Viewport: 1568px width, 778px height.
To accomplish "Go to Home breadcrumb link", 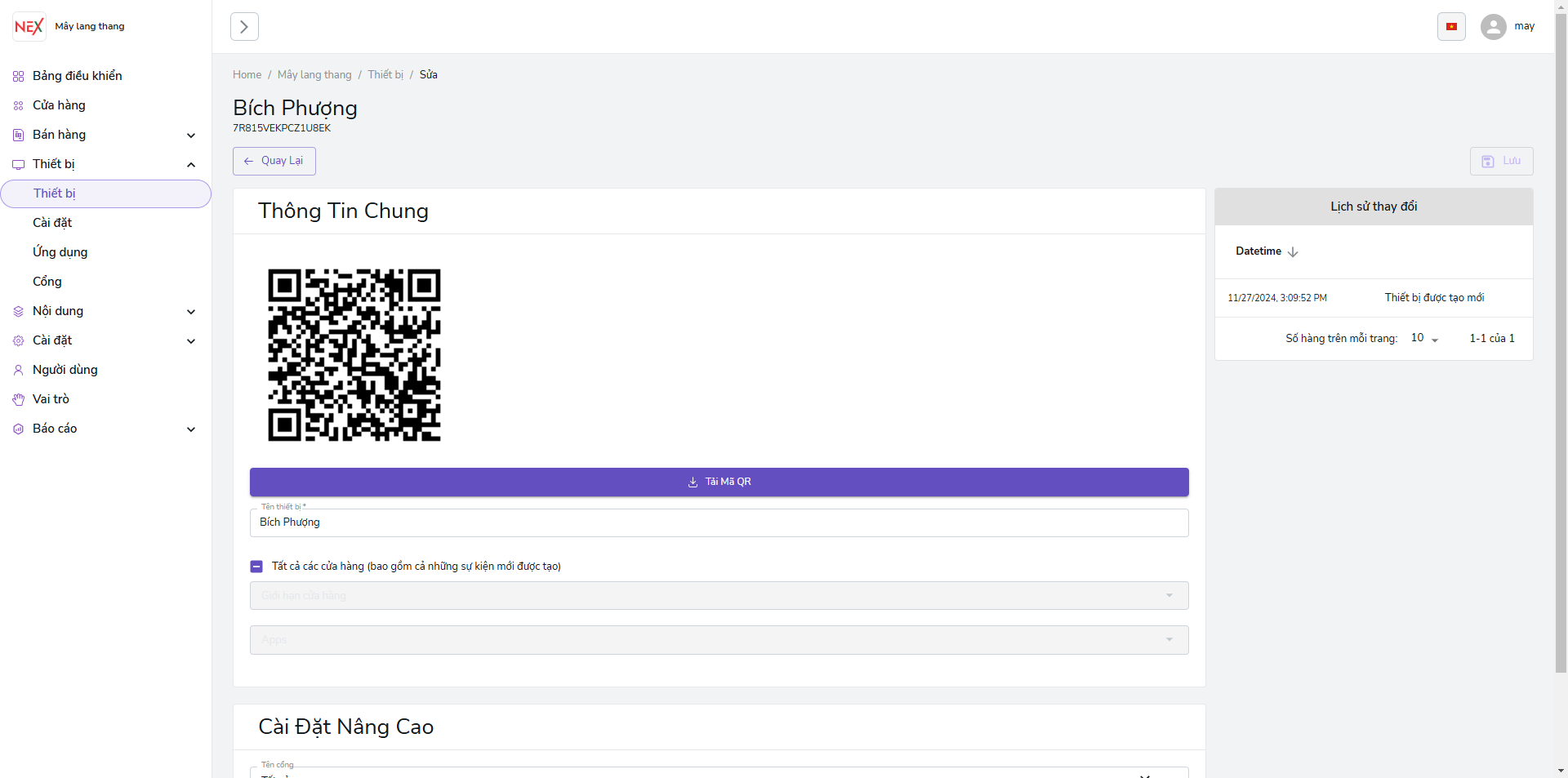I will pos(247,75).
